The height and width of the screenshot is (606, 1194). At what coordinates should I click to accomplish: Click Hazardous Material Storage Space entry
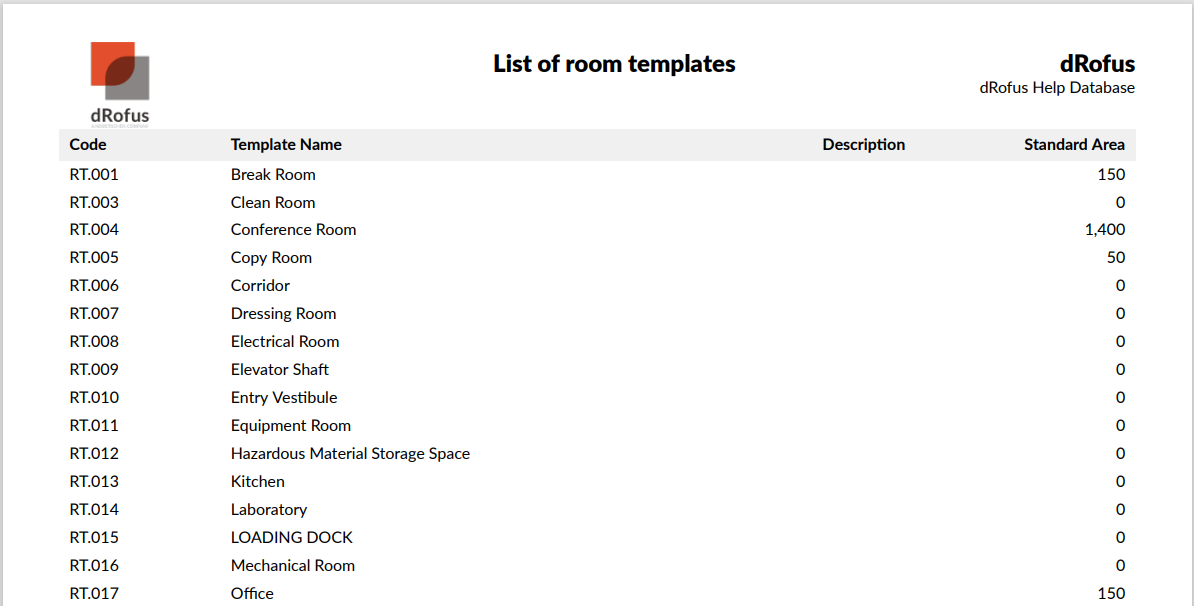click(x=350, y=454)
